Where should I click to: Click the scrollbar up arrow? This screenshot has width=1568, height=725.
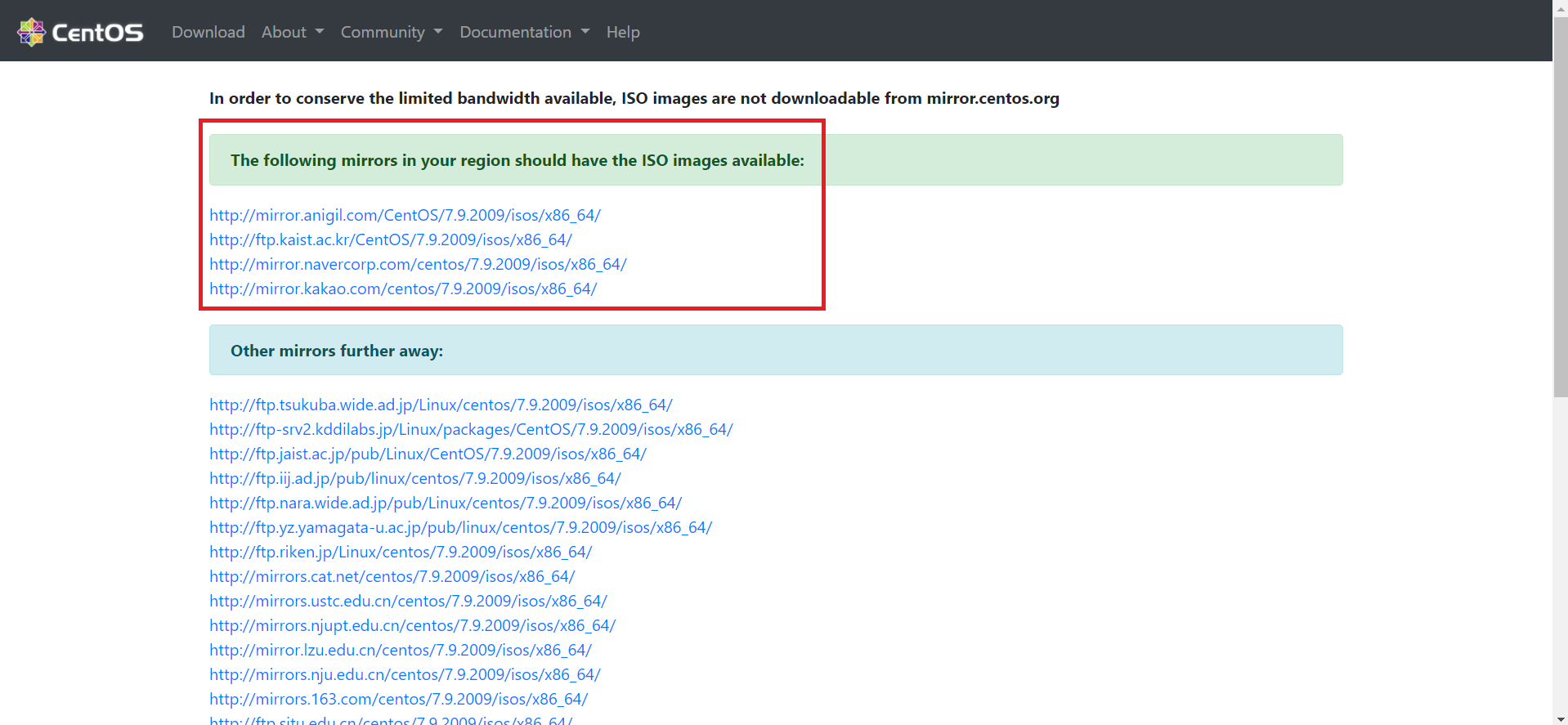coord(1560,7)
